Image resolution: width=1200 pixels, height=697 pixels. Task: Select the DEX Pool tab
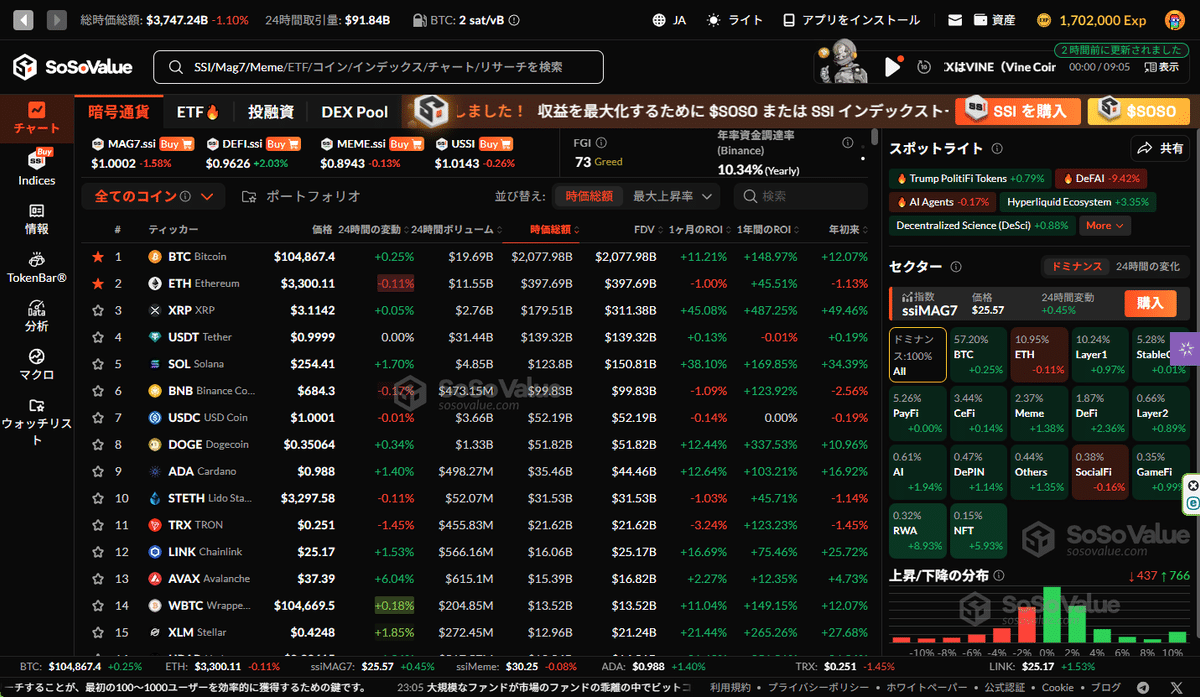354,112
